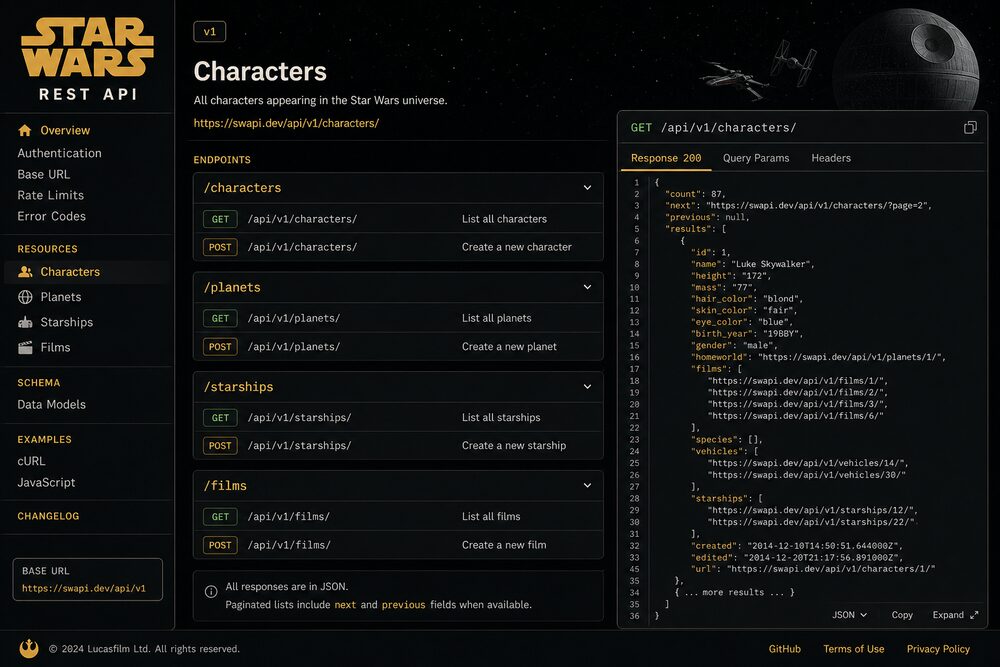1000x667 pixels.
Task: Click "List all starships" description
Action: (x=501, y=418)
